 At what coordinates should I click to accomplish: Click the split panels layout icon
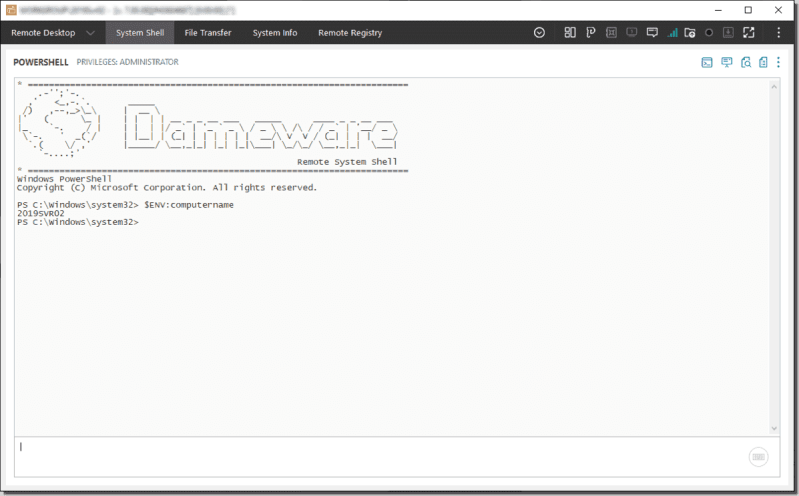click(x=570, y=33)
